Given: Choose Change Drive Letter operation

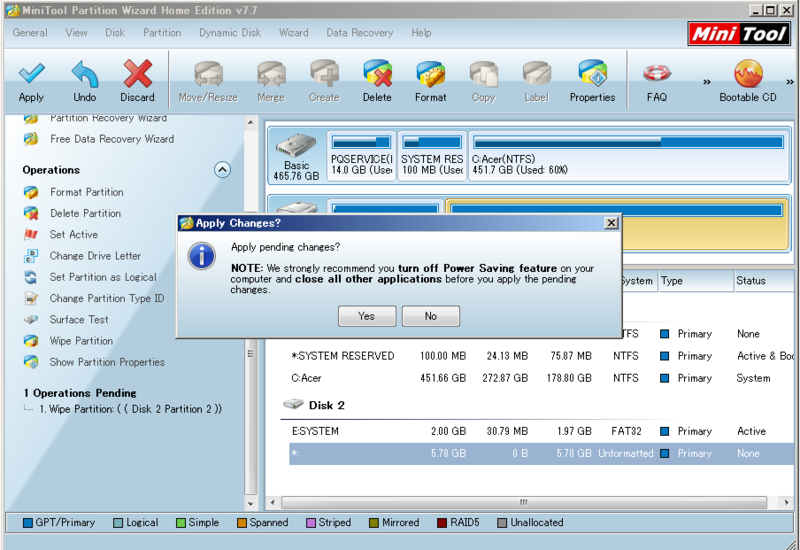Looking at the screenshot, I should [95, 256].
